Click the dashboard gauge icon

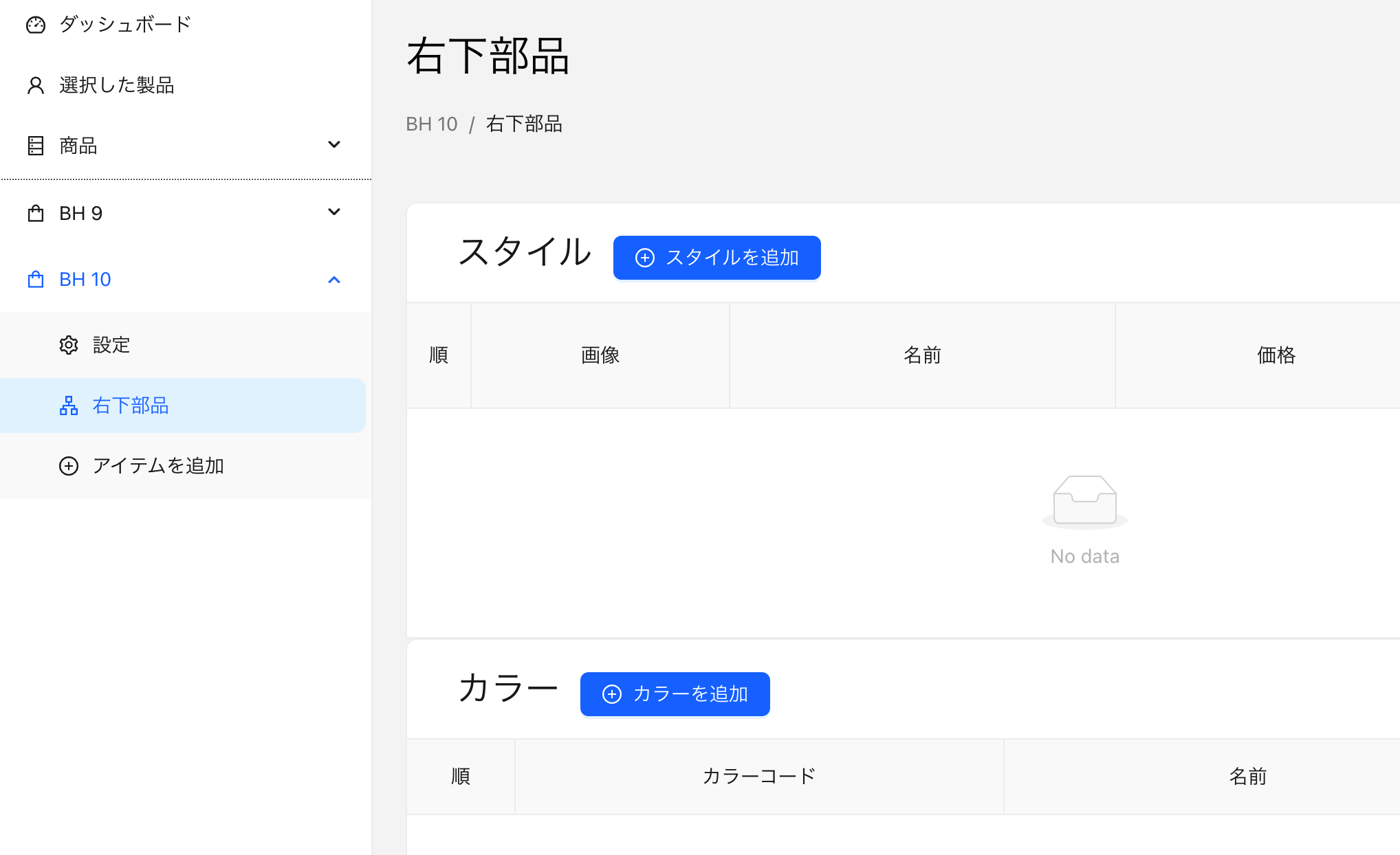(x=36, y=25)
